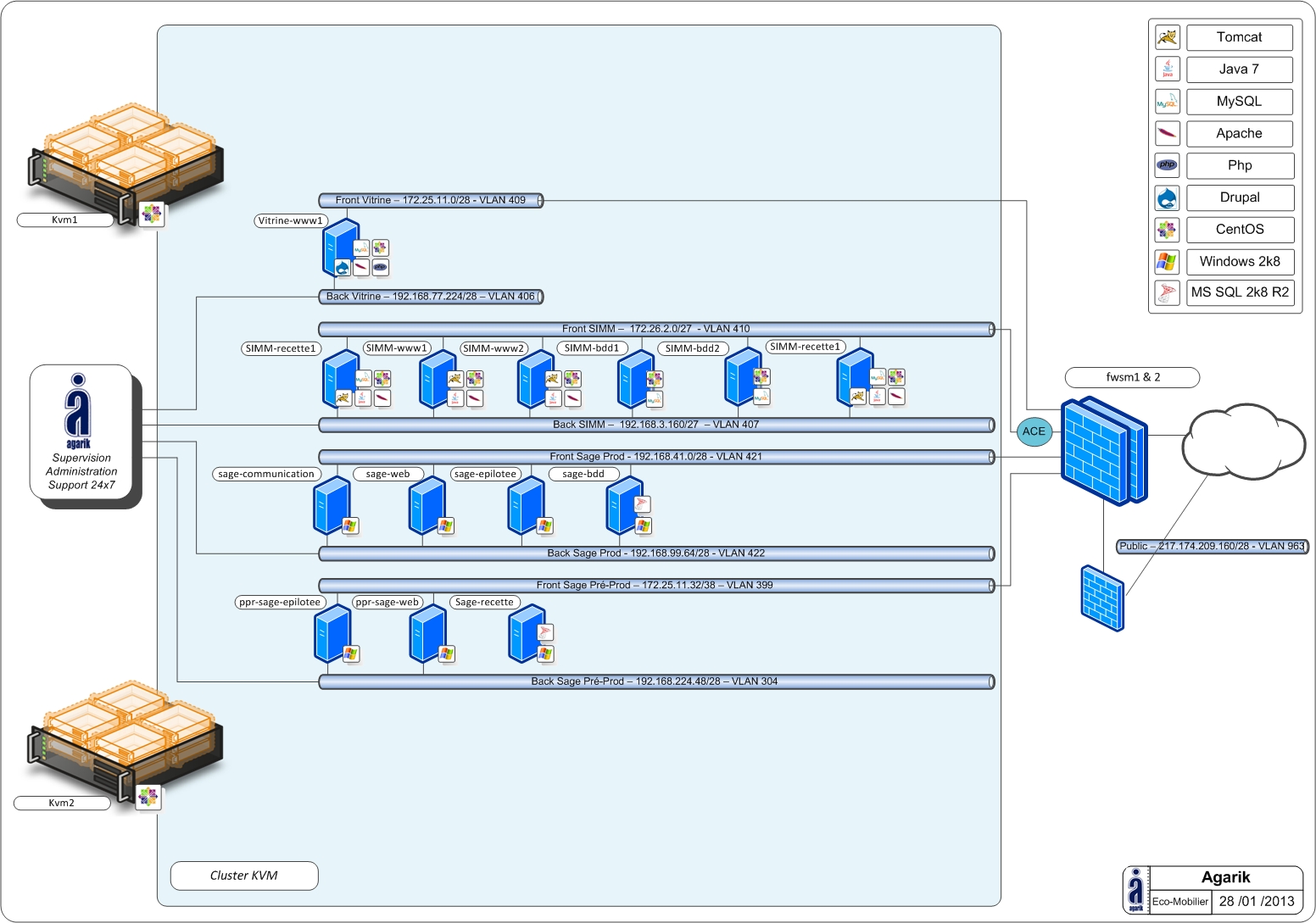Click the ACE circle node
This screenshot has width=1316, height=923.
pyautogui.click(x=1034, y=431)
